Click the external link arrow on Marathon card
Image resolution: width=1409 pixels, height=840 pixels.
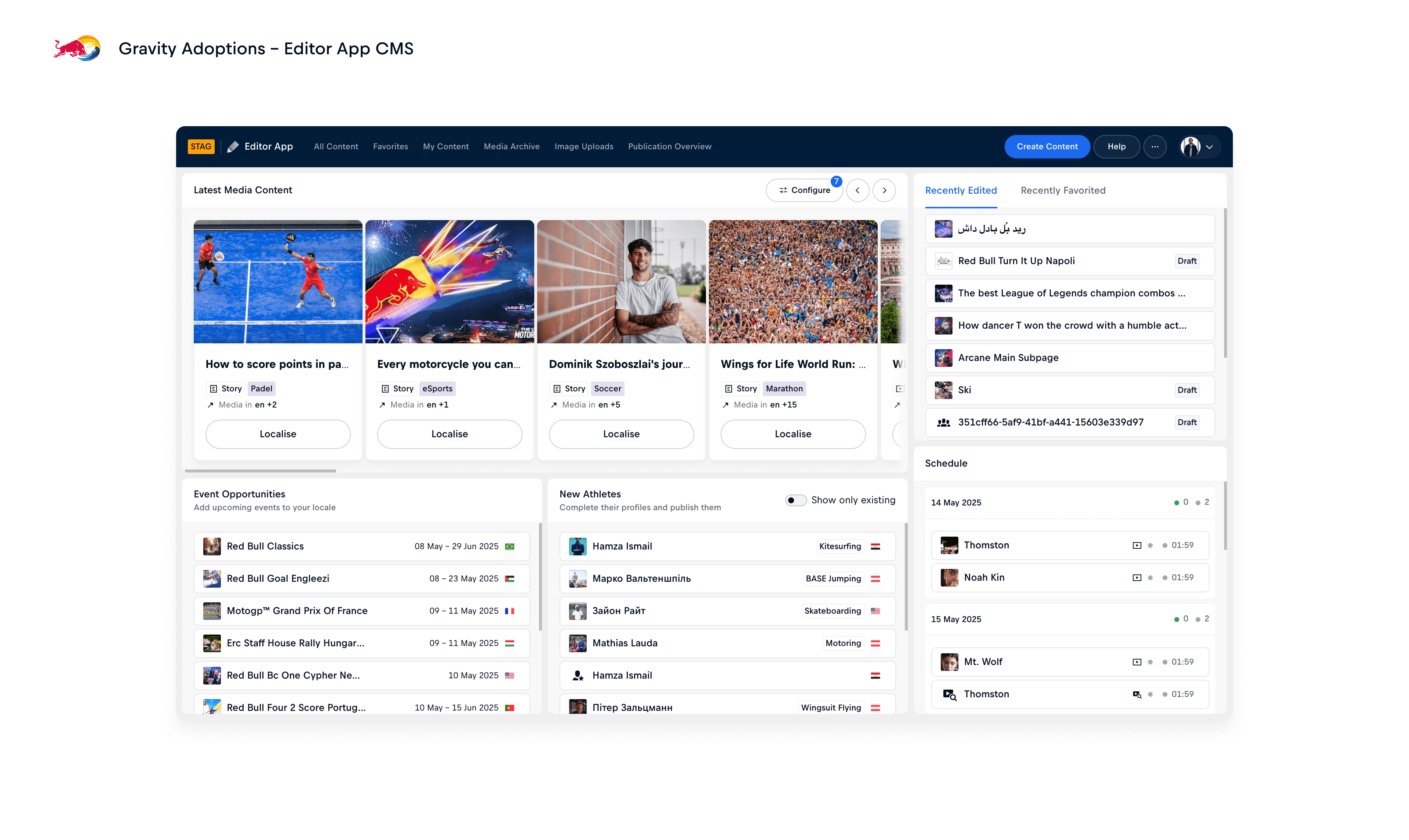pos(725,405)
